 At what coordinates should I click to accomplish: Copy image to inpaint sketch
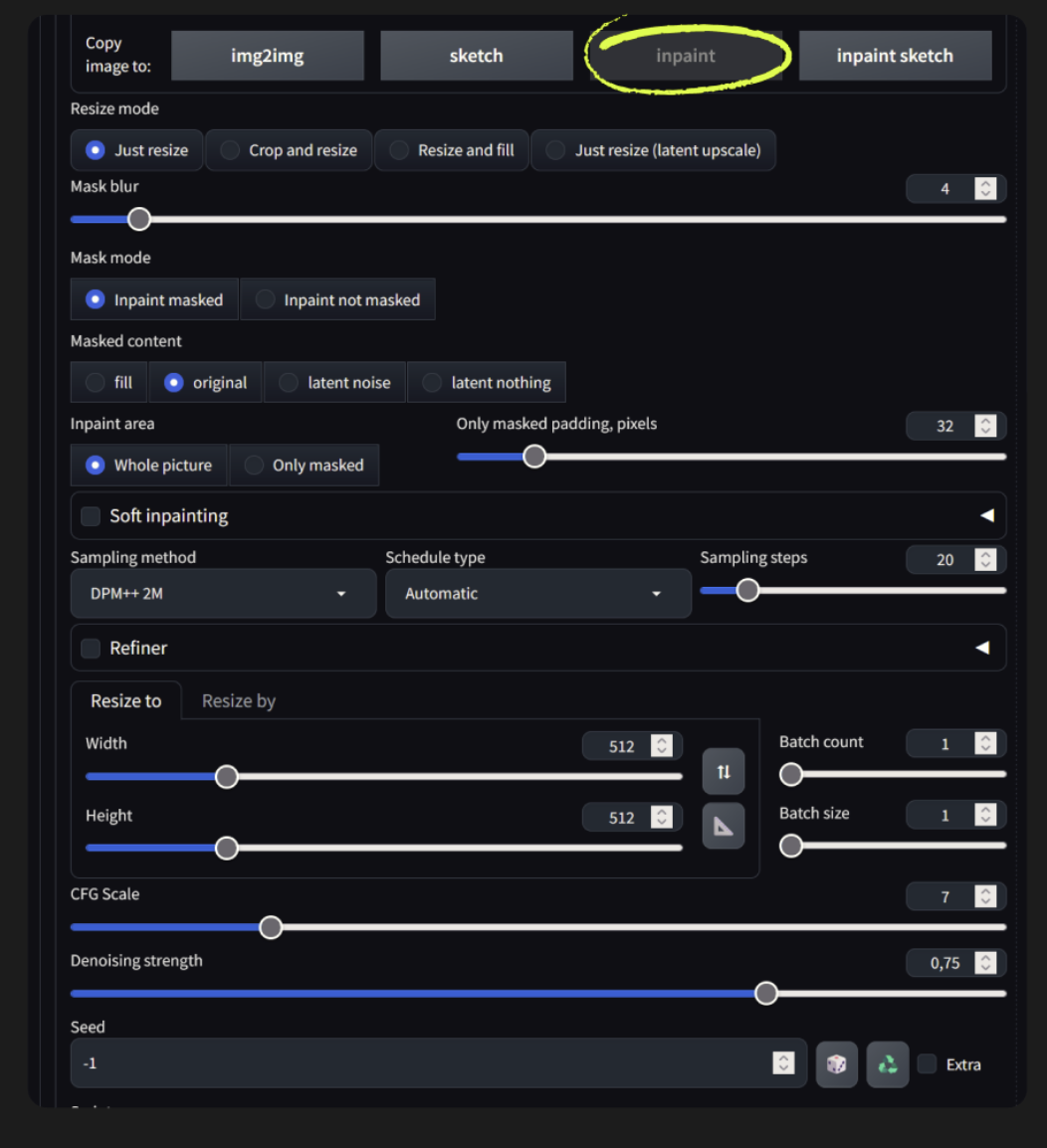tap(895, 56)
